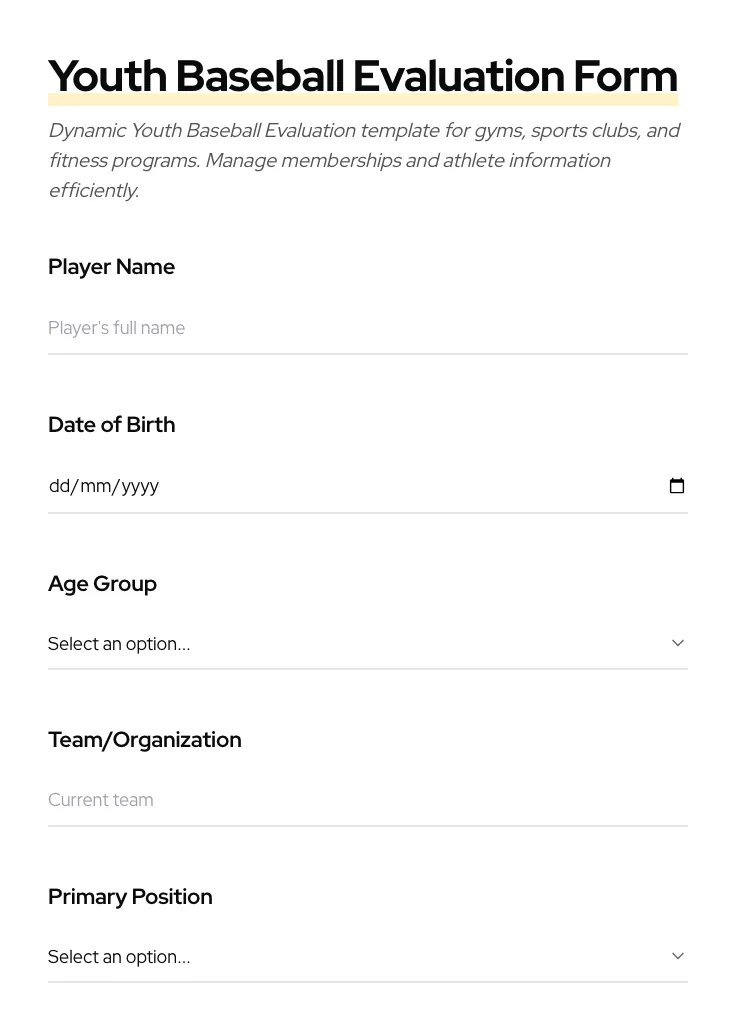Click the Date of Birth label
This screenshot has height=1024, width=736.
pos(111,424)
